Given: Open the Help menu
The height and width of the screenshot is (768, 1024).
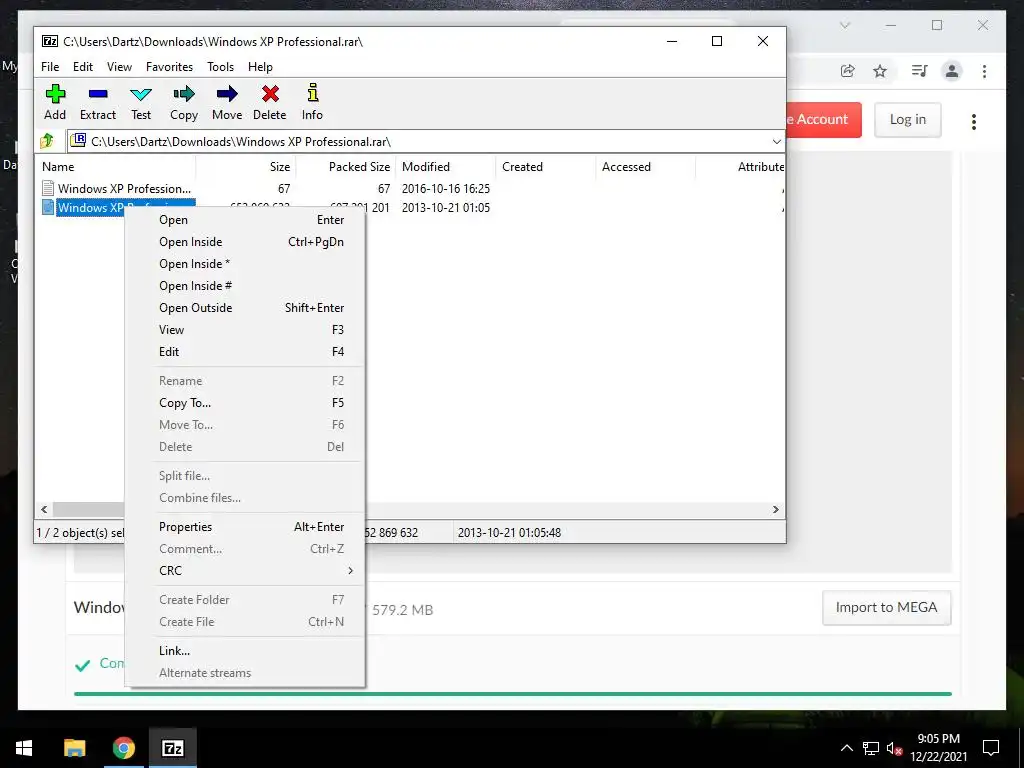Looking at the screenshot, I should (260, 67).
